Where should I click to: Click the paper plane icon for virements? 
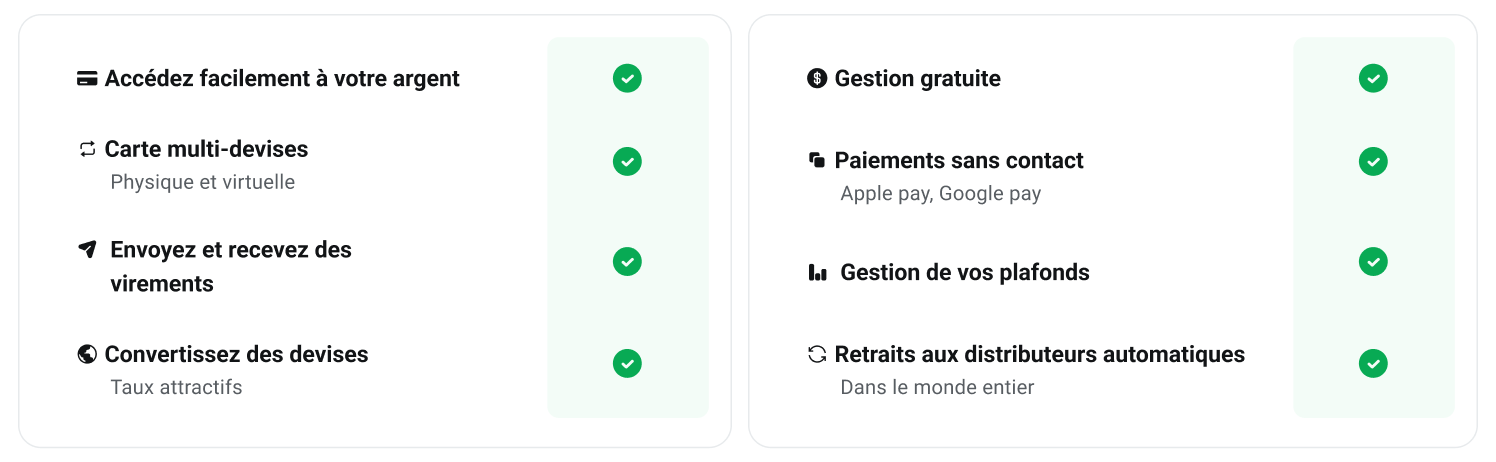point(87,249)
